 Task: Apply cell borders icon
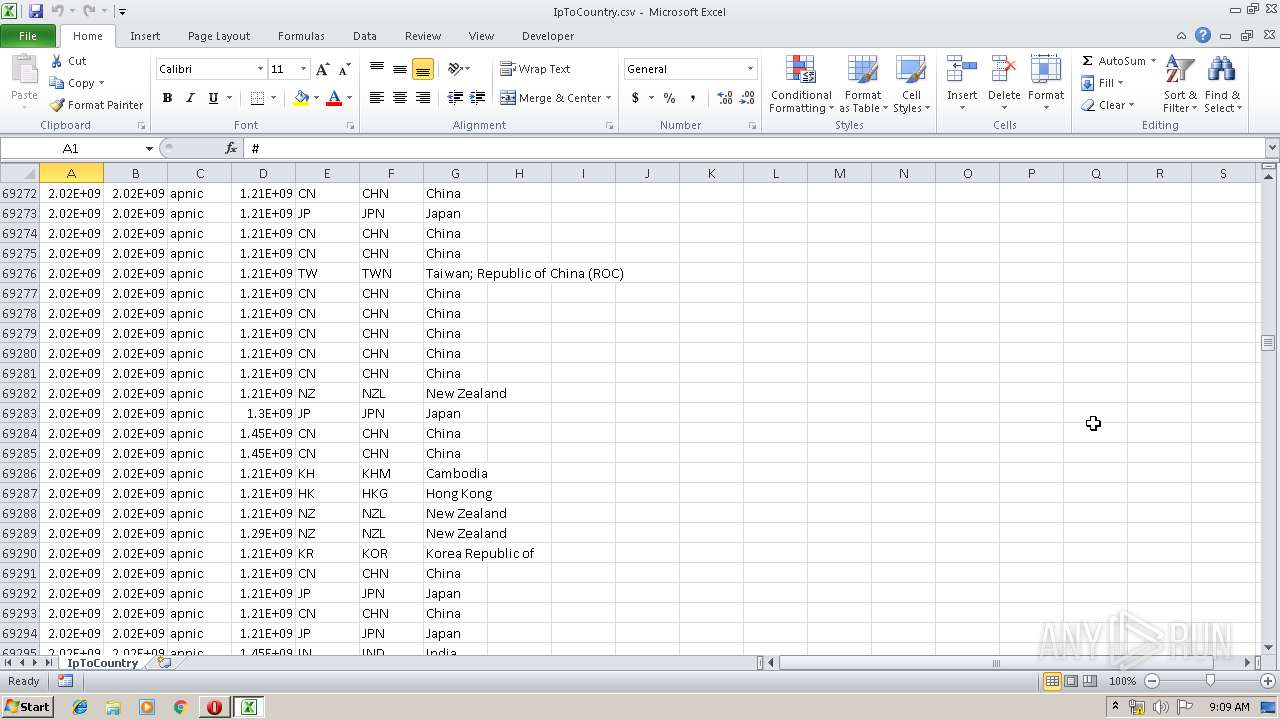pos(257,98)
